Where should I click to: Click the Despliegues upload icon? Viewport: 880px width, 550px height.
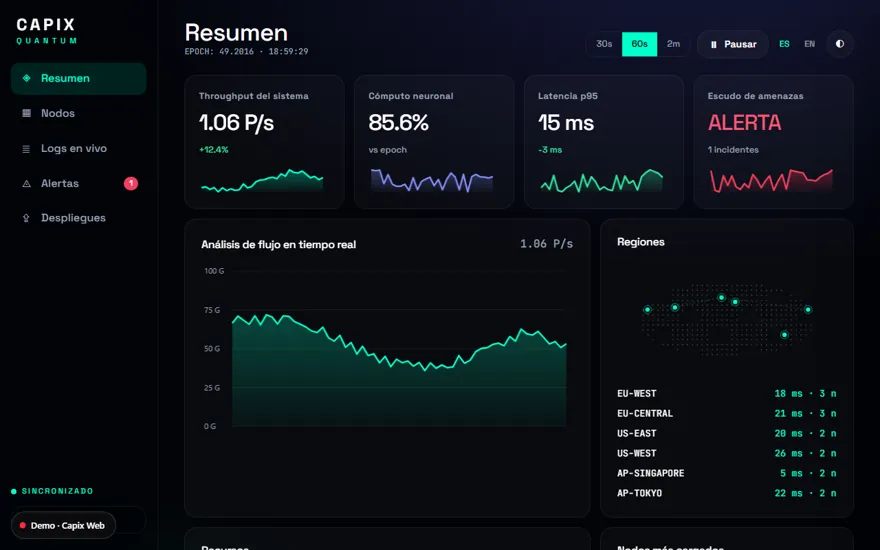pyautogui.click(x=26, y=218)
